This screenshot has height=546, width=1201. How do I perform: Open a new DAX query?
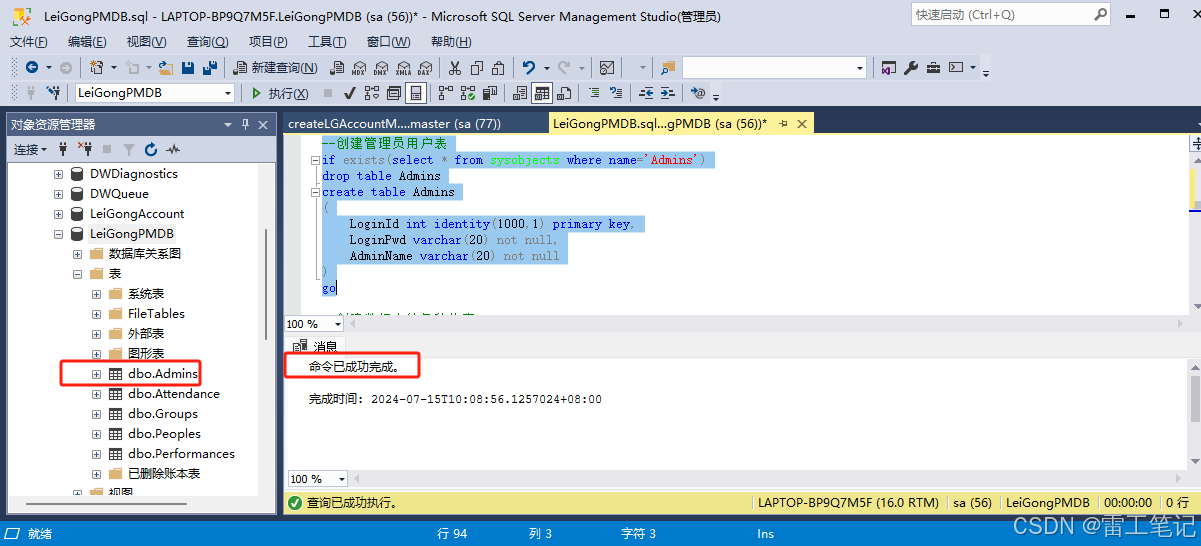tap(425, 68)
